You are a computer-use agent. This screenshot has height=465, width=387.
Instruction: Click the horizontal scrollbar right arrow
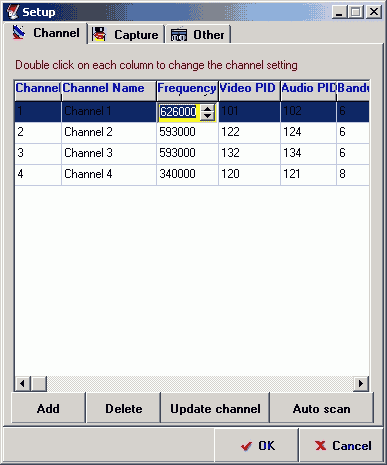coord(361,384)
